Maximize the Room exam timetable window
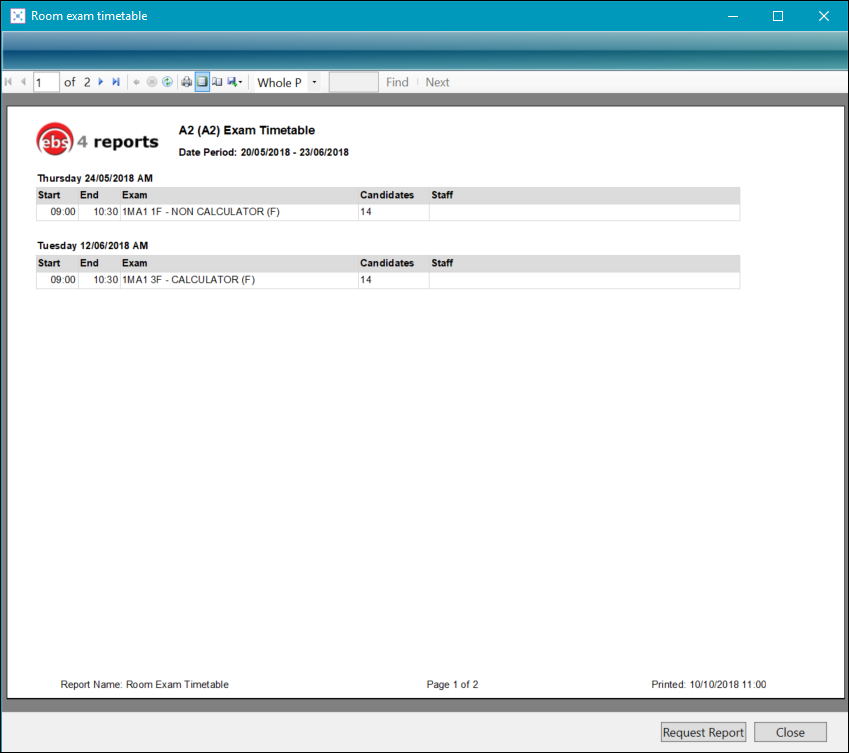Screen dimensions: 849x753 coord(778,16)
